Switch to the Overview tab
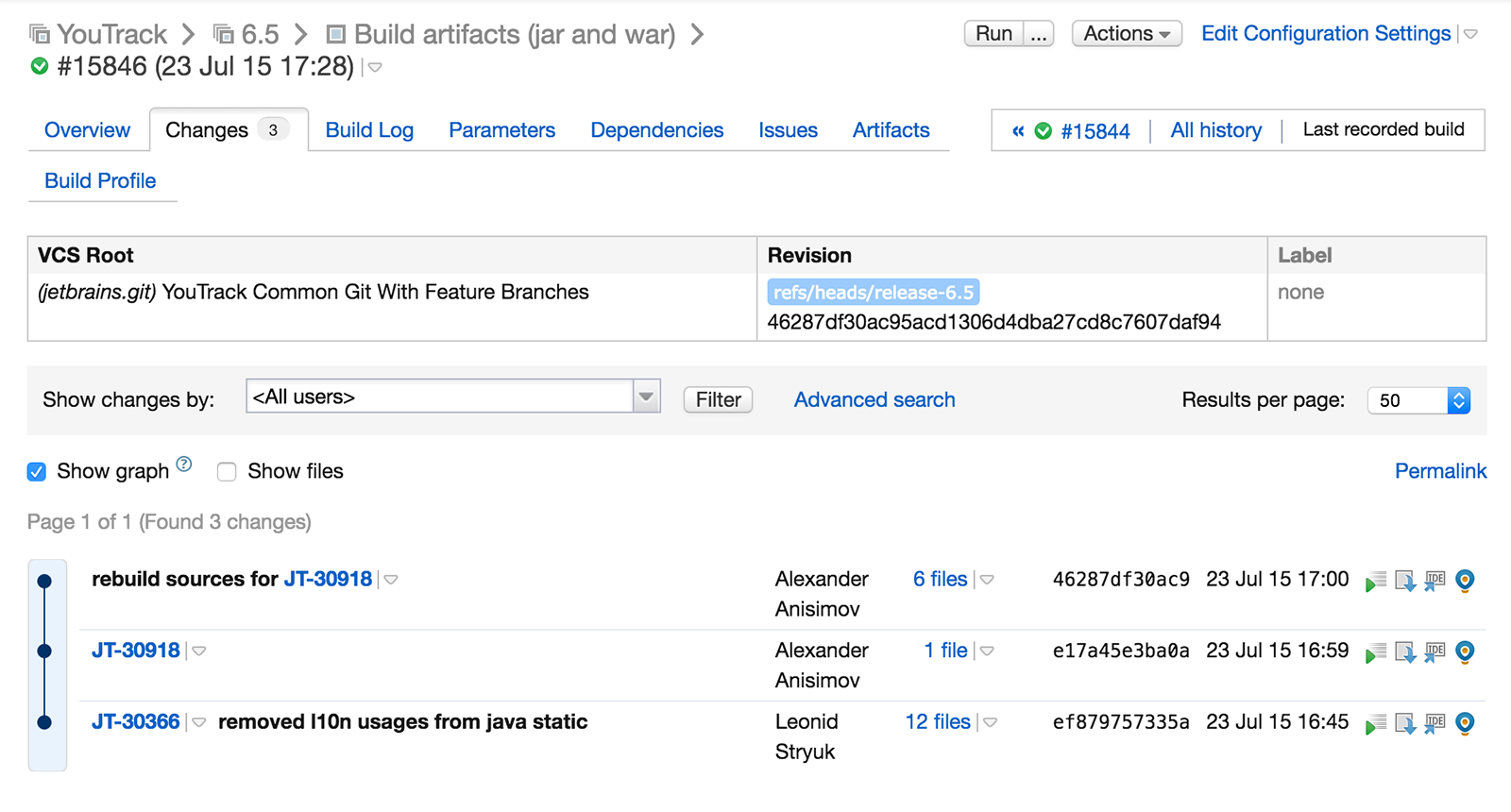The width and height of the screenshot is (1511, 812). pos(87,130)
